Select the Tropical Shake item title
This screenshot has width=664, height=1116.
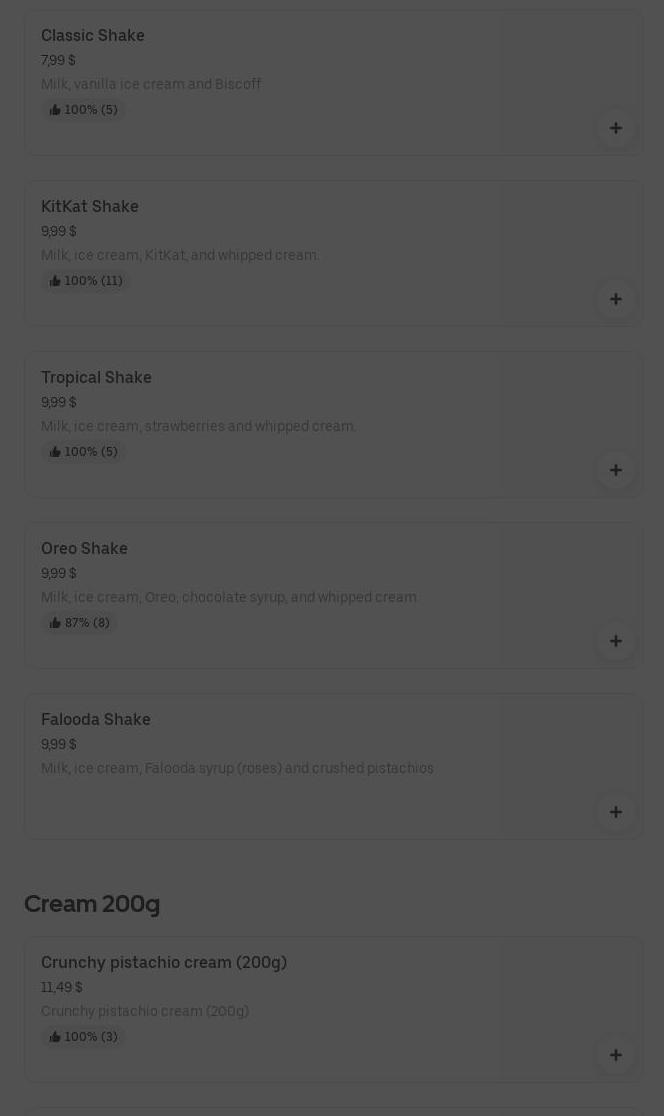(x=96, y=377)
